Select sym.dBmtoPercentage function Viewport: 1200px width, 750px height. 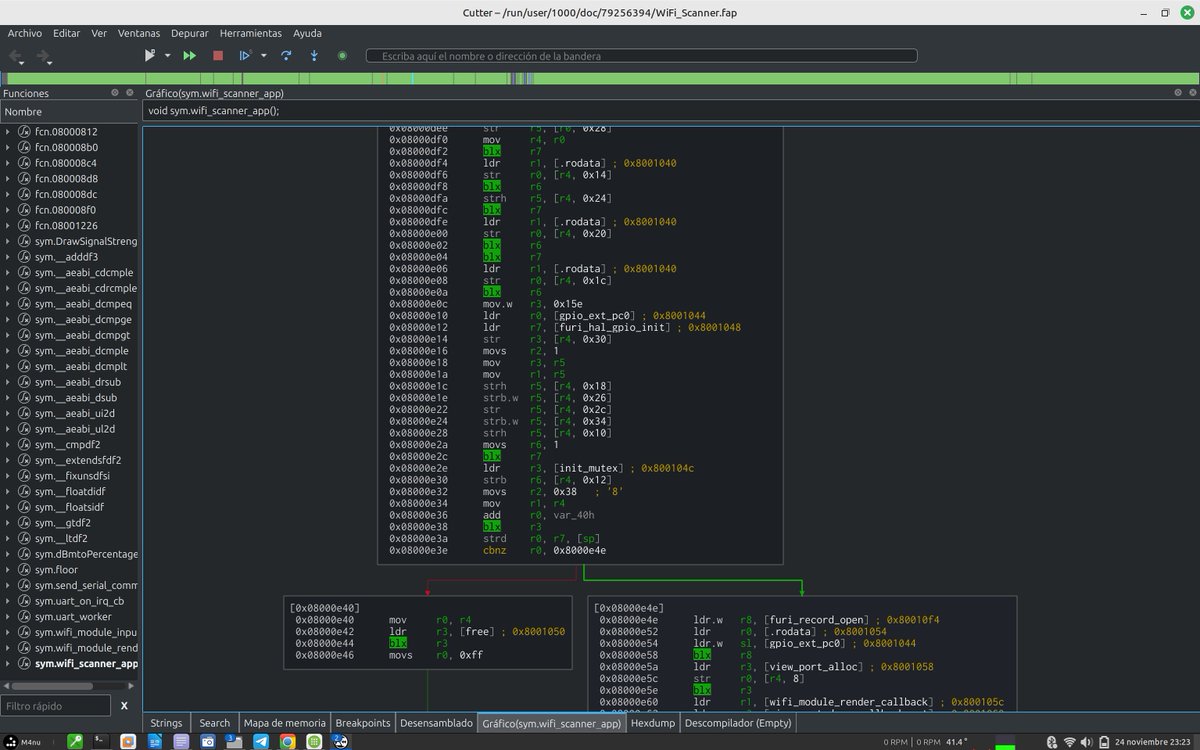coord(86,554)
